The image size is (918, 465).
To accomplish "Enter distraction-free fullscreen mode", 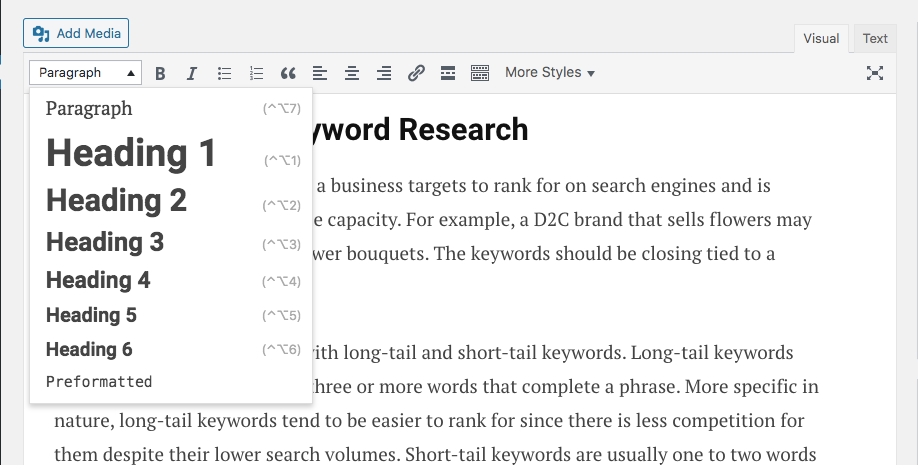I will click(x=875, y=73).
